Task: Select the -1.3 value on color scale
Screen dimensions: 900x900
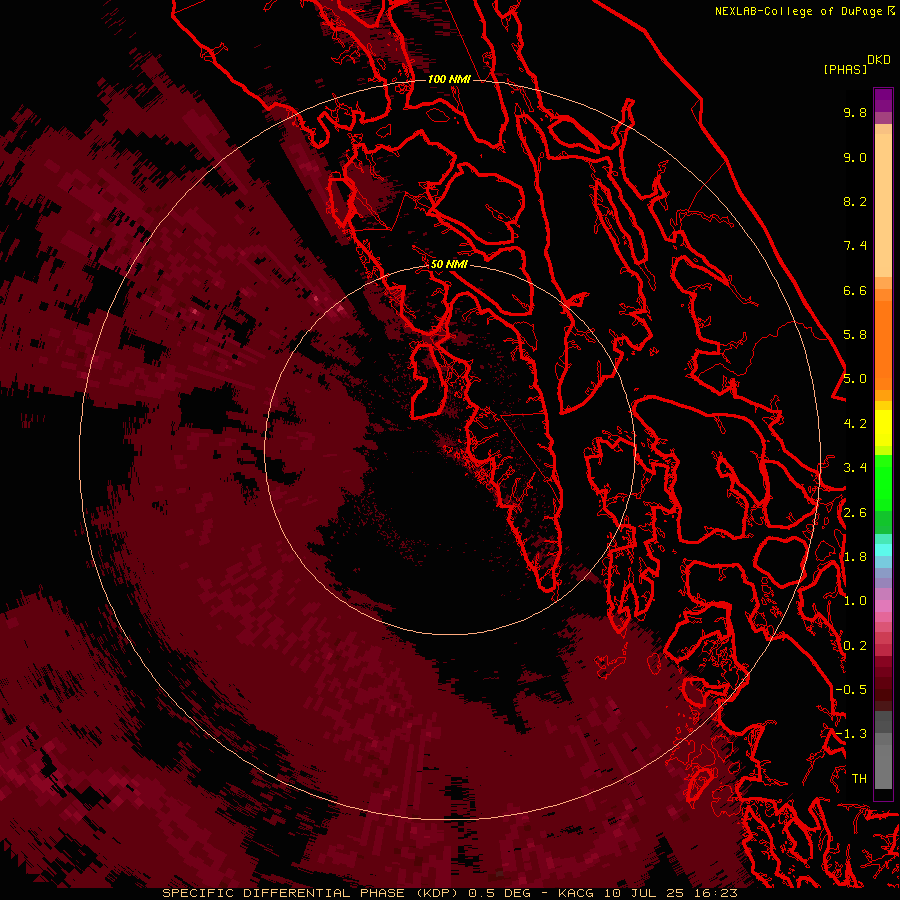Action: (851, 734)
